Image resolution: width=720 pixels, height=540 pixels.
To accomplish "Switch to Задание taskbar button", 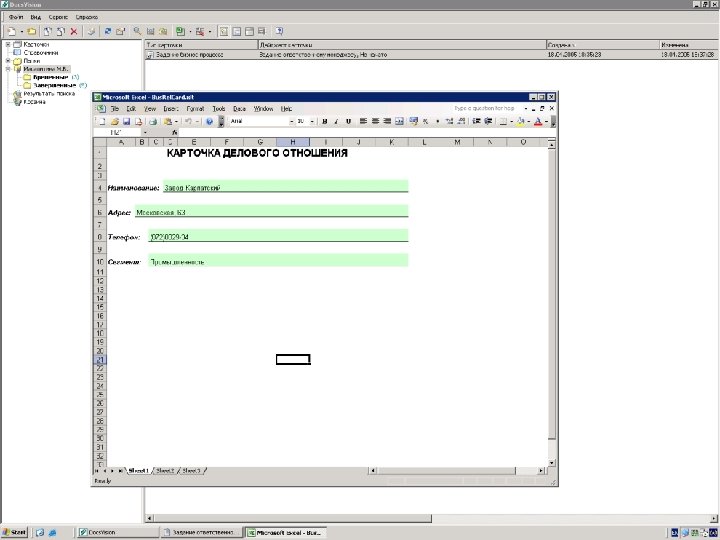I will click(201, 532).
